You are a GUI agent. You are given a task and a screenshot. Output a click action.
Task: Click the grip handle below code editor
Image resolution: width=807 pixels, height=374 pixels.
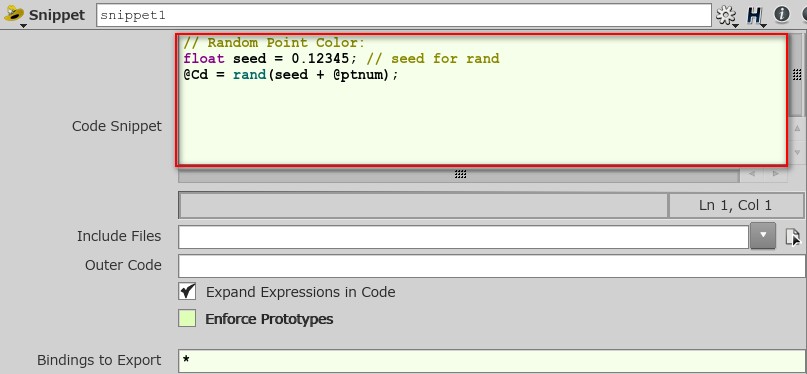pos(461,175)
